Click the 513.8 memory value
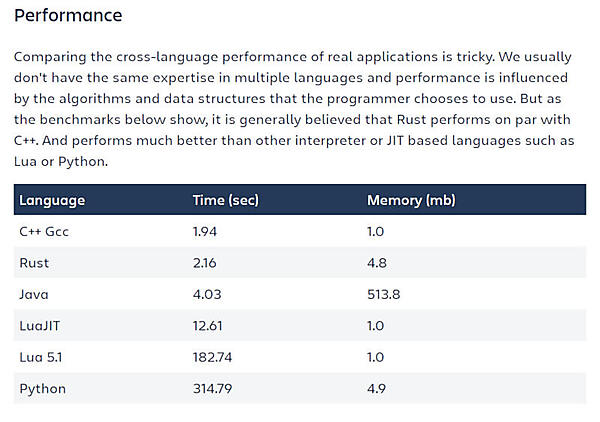 click(x=384, y=294)
